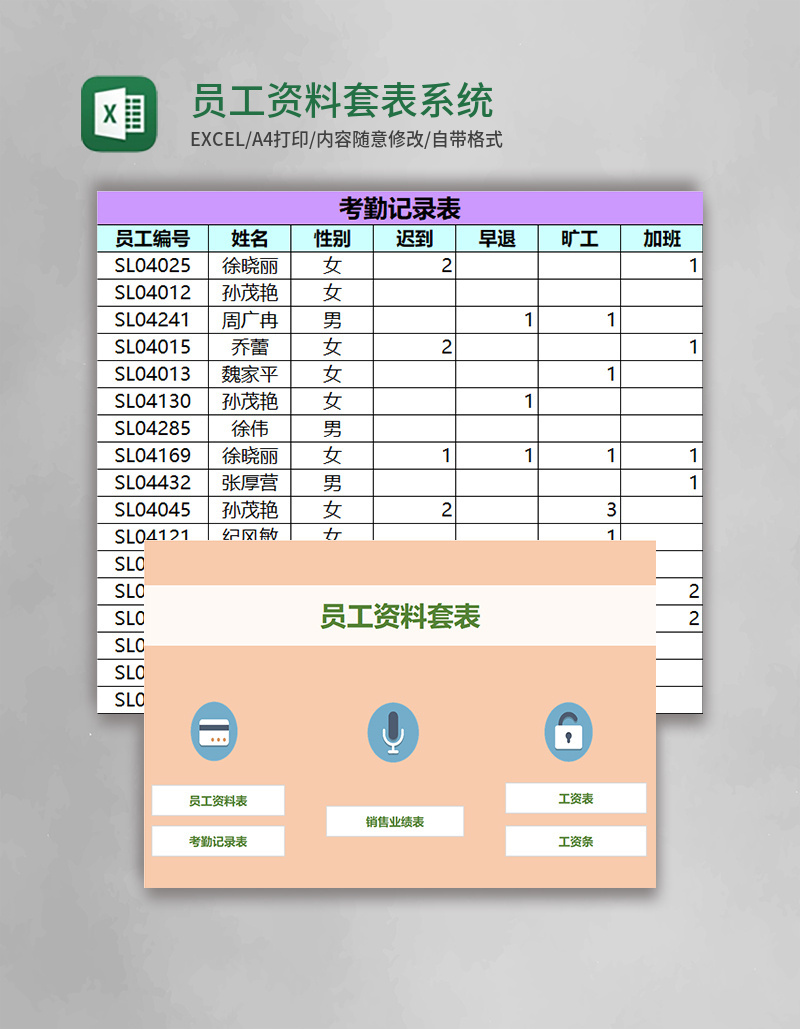Select the 迟到 column header
The height and width of the screenshot is (1029, 800).
click(413, 239)
